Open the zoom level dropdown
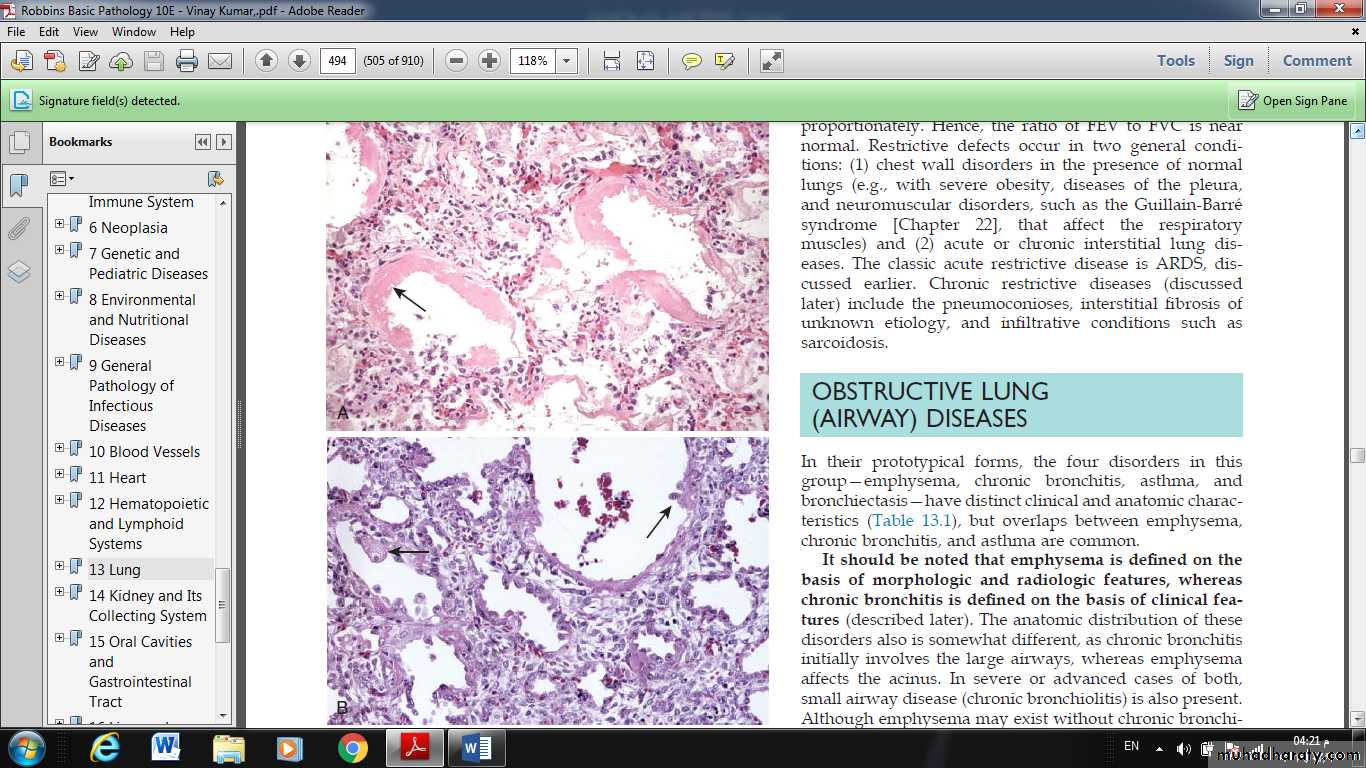 (567, 61)
